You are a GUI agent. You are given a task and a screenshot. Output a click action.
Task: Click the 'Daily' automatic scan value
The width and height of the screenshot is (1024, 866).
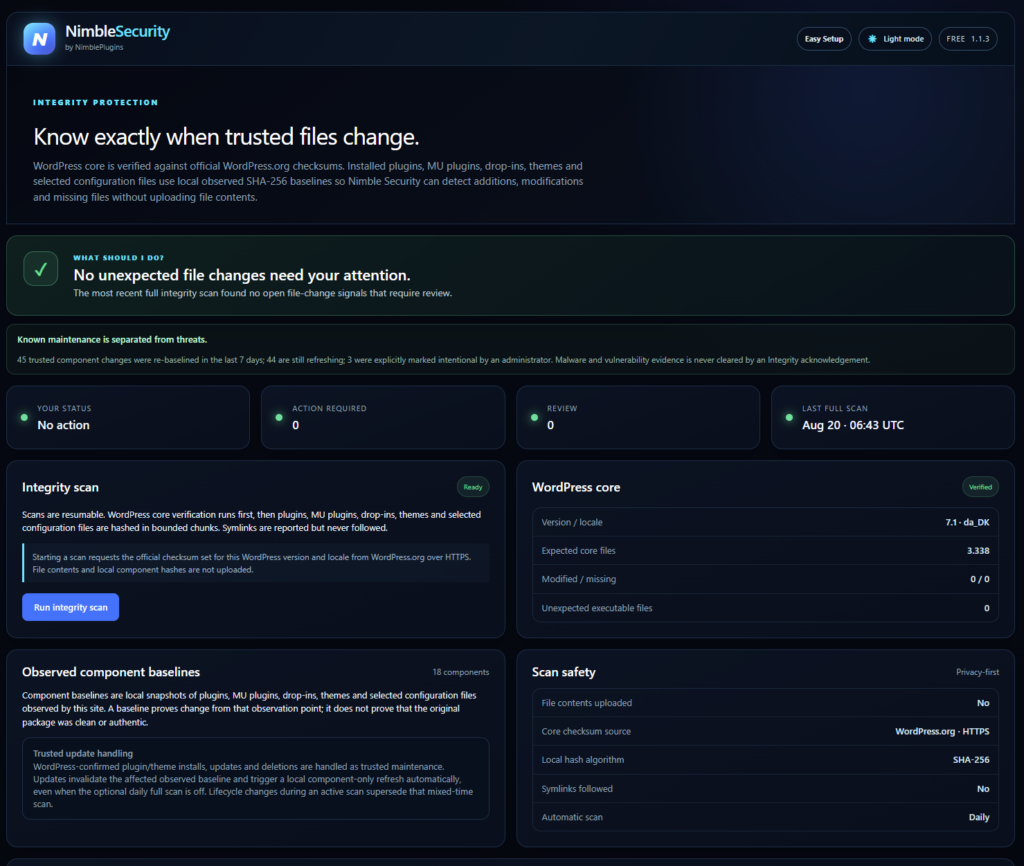[979, 818]
